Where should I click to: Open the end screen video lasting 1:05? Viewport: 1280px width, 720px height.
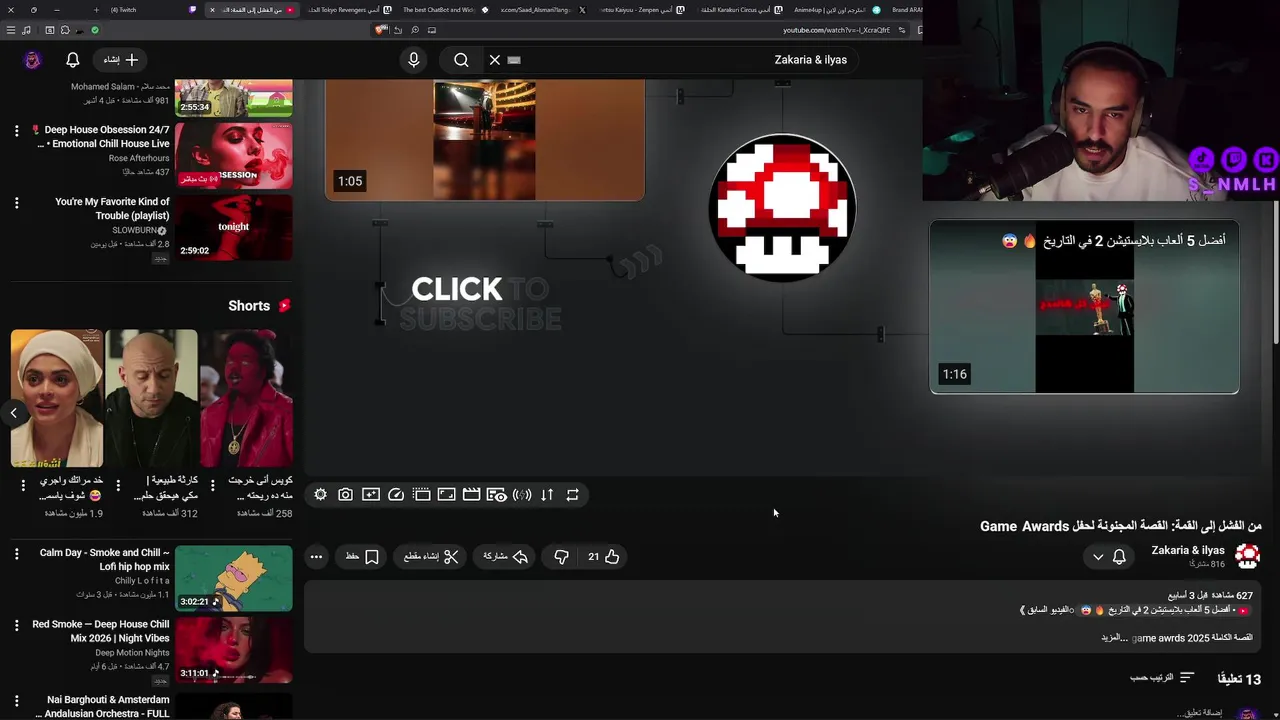point(485,140)
